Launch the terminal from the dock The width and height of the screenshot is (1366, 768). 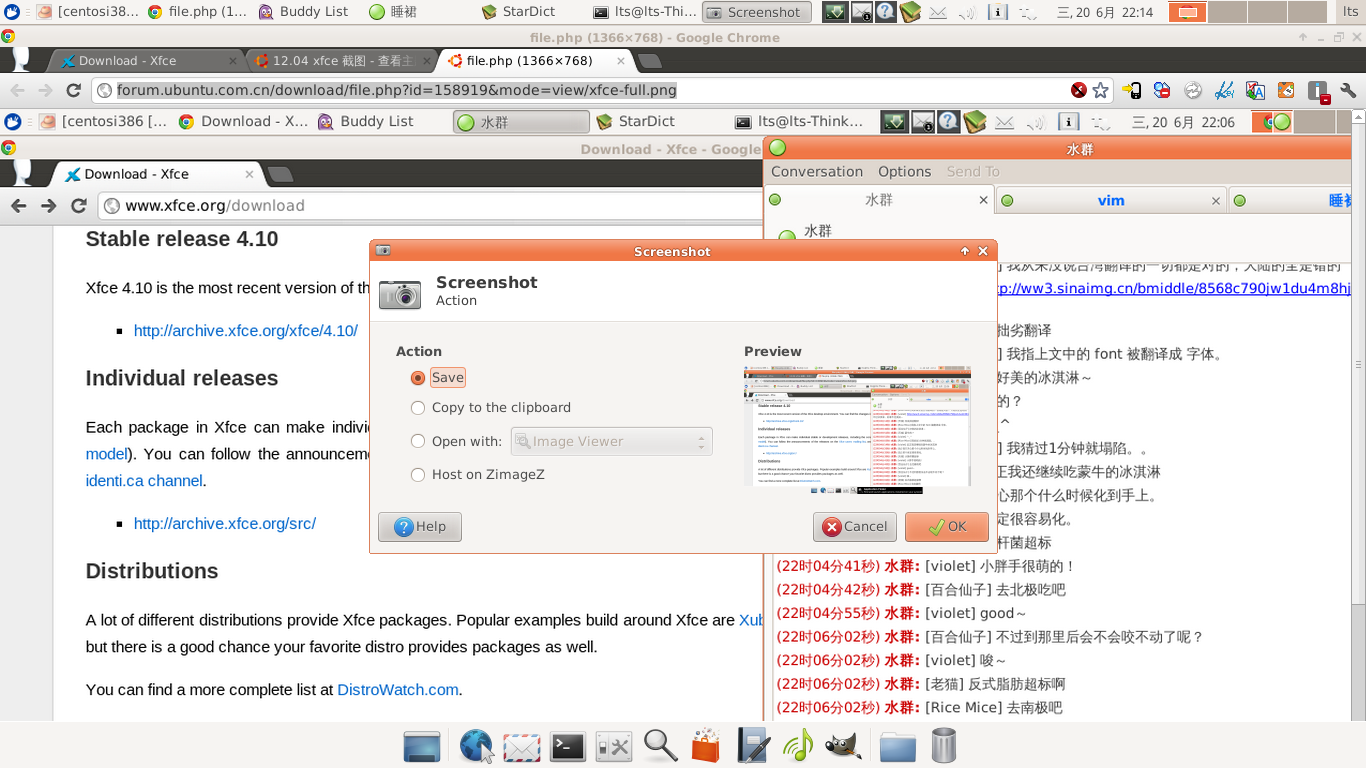pyautogui.click(x=567, y=746)
